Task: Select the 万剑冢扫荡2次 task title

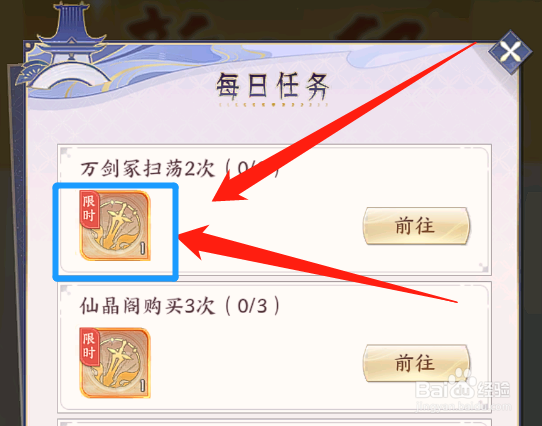Action: pyautogui.click(x=148, y=169)
